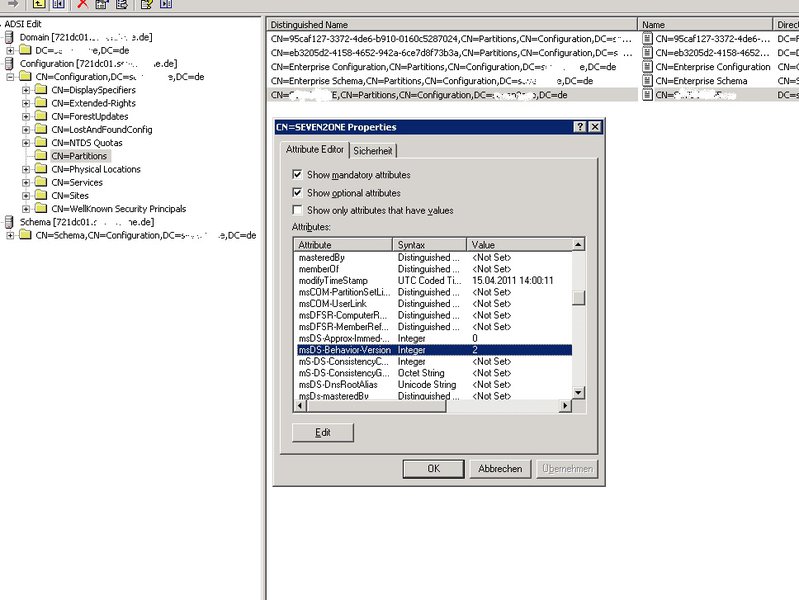Click the folder icon beside CN=ForestUpdates

[41, 116]
